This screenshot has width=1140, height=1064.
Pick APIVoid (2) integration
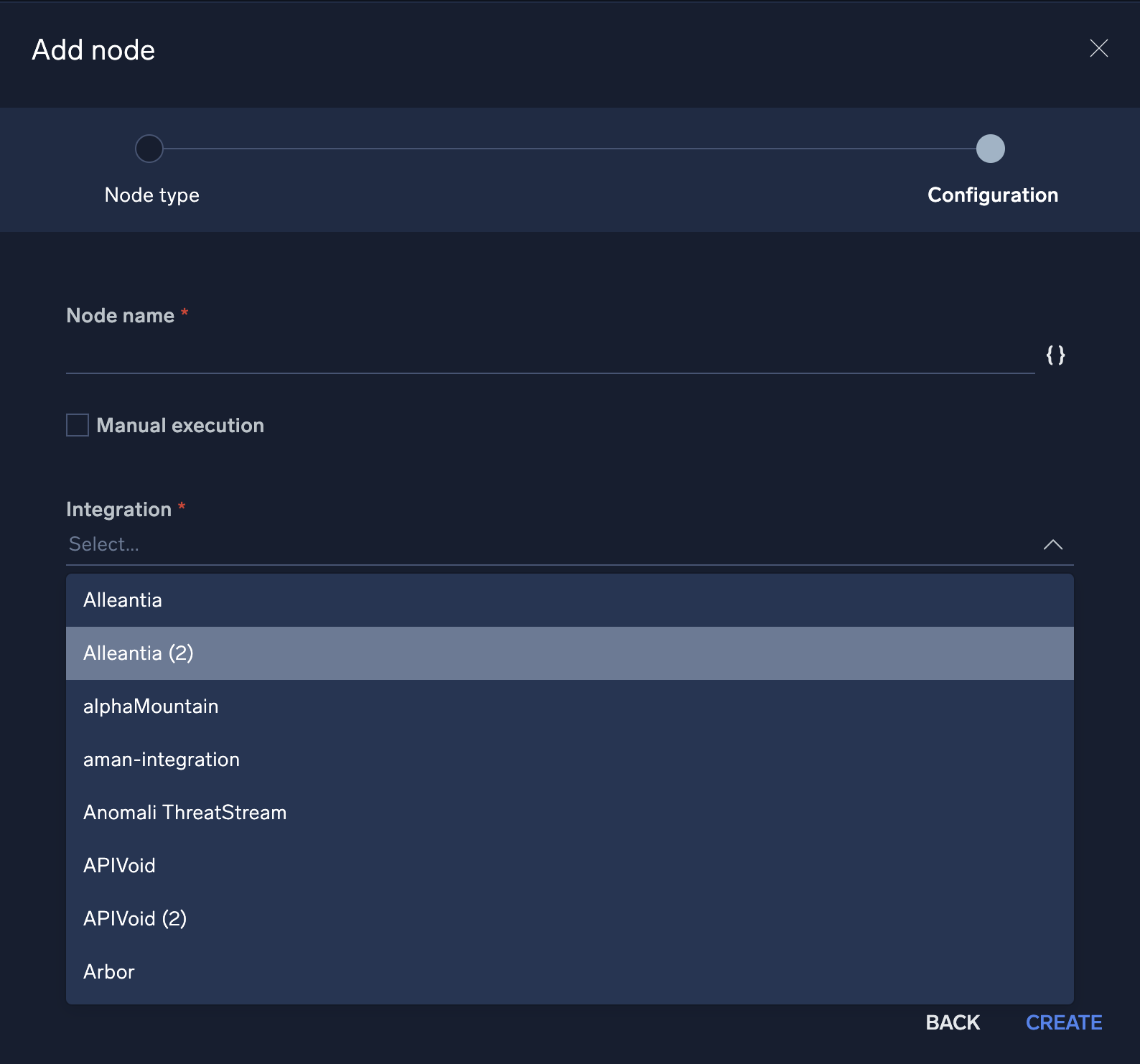click(135, 919)
